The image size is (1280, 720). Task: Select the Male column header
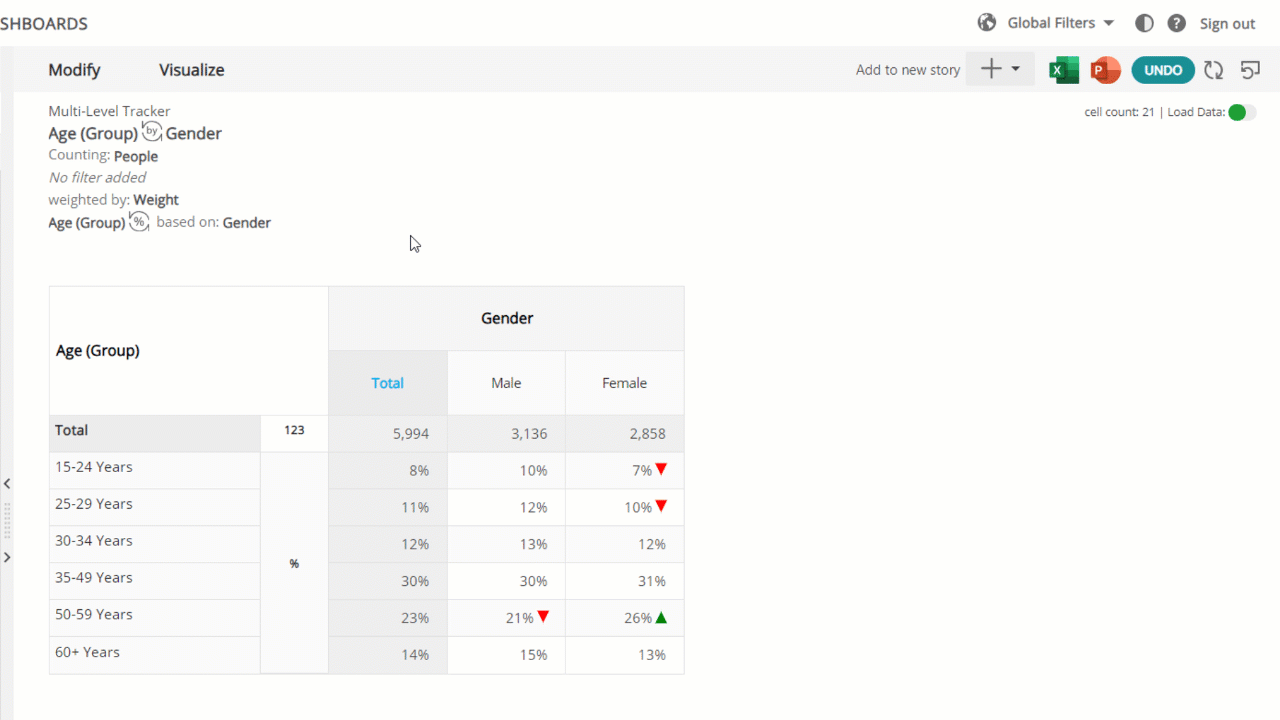(506, 383)
